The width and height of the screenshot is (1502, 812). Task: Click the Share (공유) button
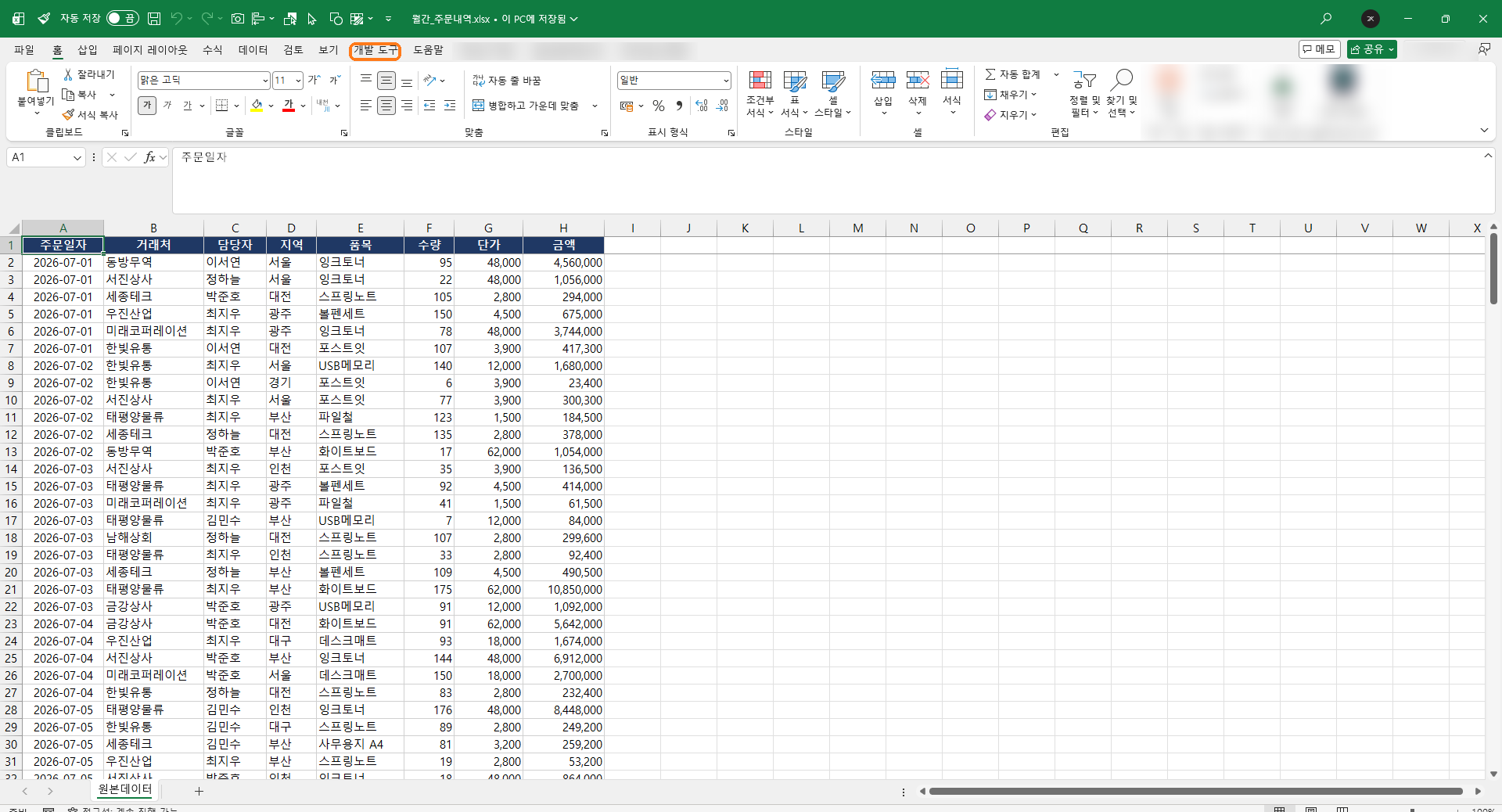[x=1371, y=49]
